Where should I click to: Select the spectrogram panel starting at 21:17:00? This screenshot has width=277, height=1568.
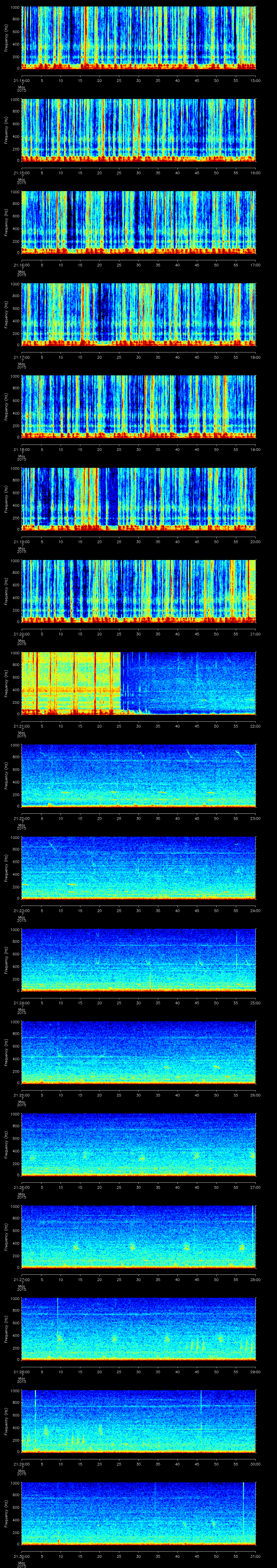pos(139,314)
